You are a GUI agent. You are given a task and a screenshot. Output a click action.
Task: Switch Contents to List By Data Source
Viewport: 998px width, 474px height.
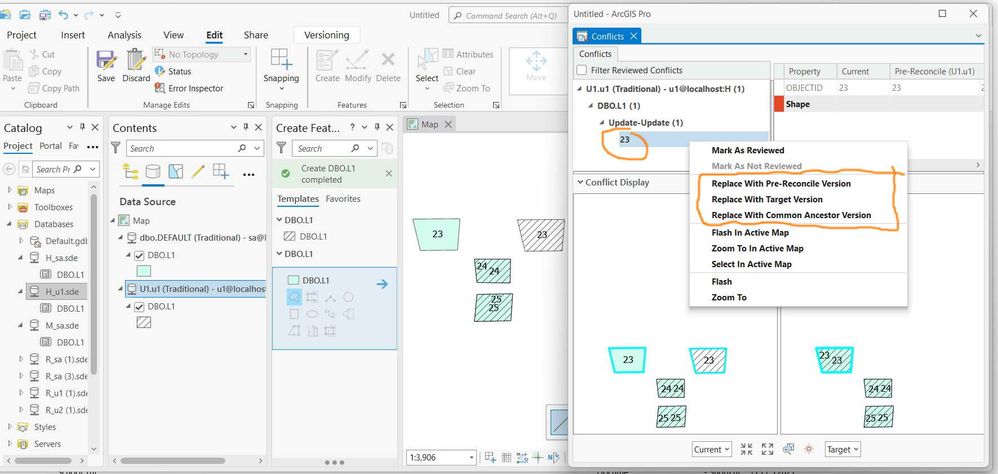click(153, 171)
